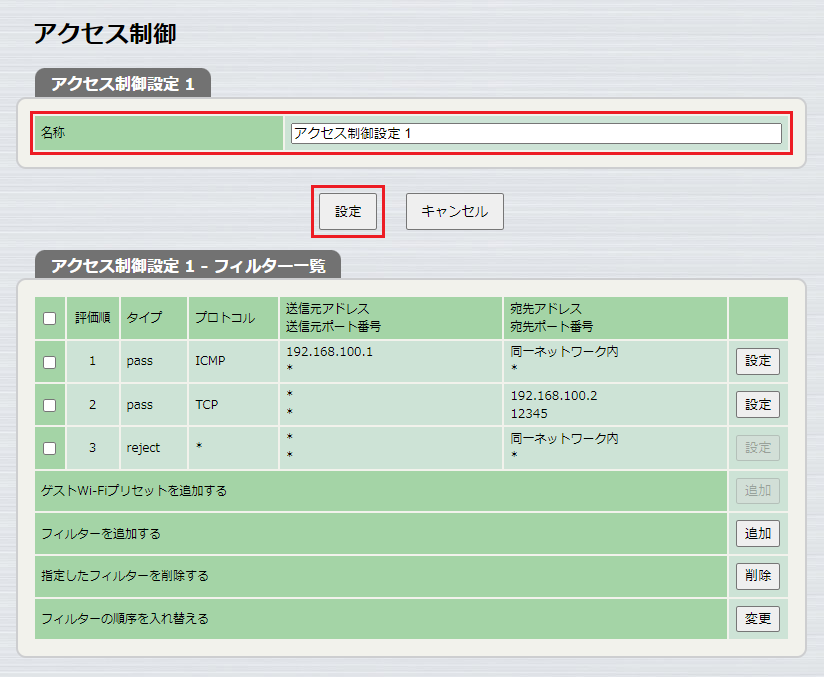Click the disabled ゲストWi-Fiプリセット 追加 button
Image resolution: width=824 pixels, height=677 pixels.
[x=757, y=490]
